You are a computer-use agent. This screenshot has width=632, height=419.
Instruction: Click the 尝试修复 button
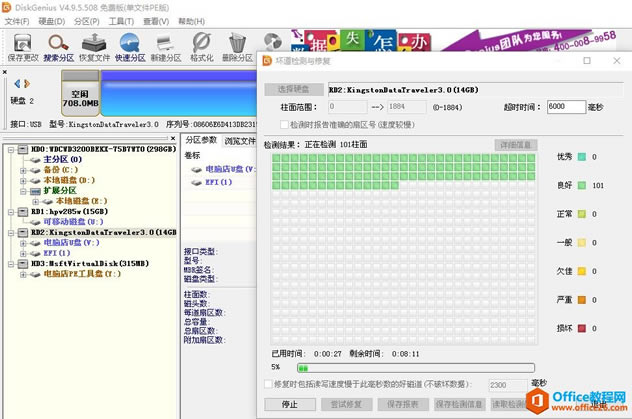pyautogui.click(x=346, y=404)
